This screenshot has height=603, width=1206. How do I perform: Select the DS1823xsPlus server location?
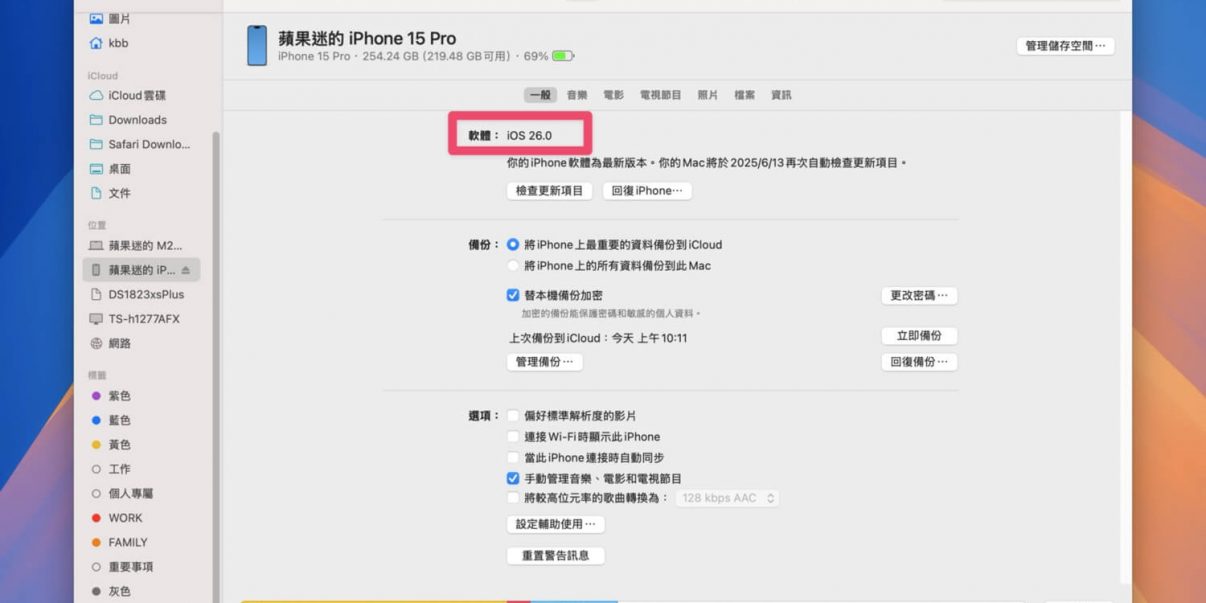(x=146, y=294)
